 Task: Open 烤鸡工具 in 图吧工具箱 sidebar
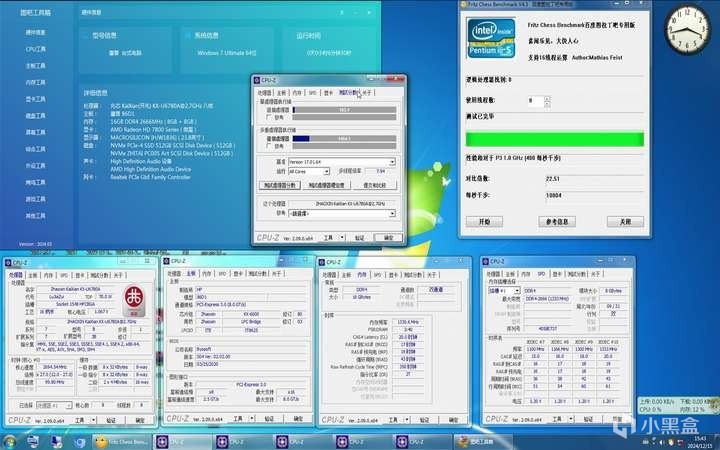(35, 182)
